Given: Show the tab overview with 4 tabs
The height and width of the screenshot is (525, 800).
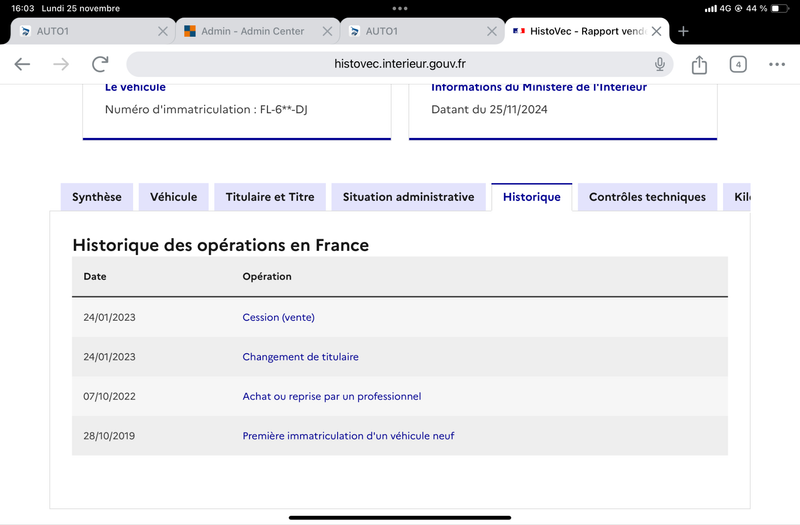Looking at the screenshot, I should click(738, 64).
